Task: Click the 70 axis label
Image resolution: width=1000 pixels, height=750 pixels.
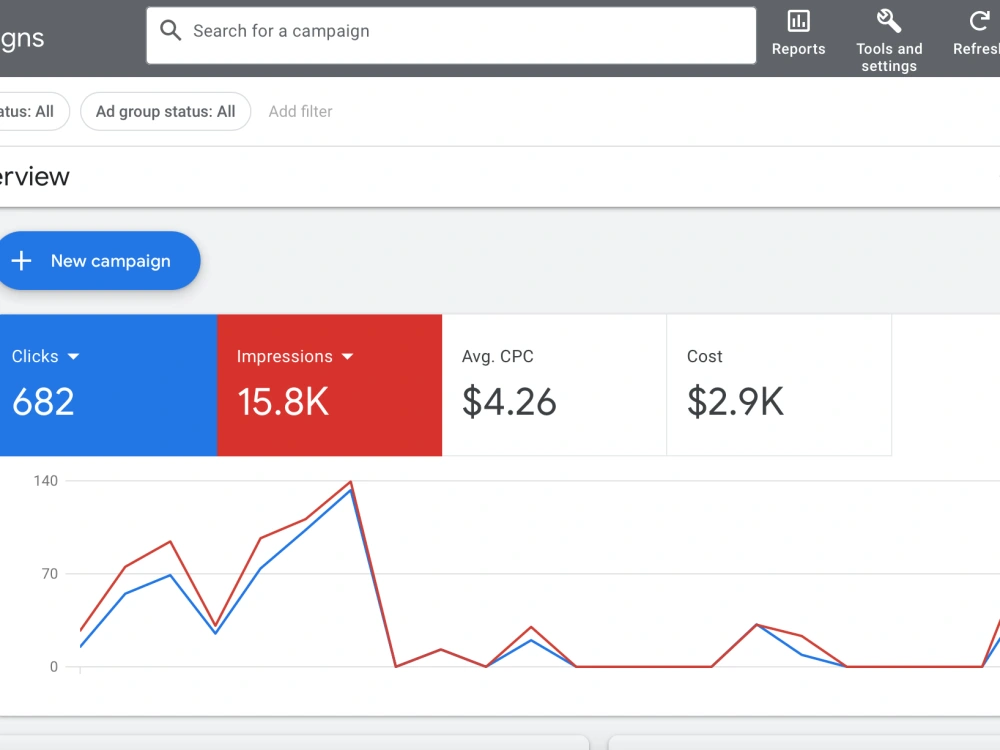Action: [50, 574]
